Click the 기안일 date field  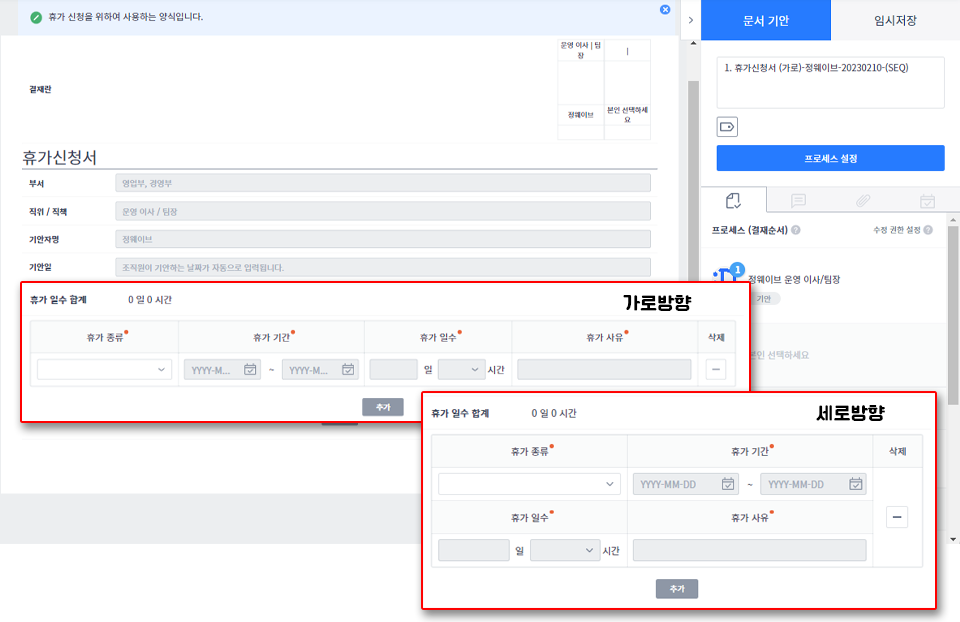(383, 268)
